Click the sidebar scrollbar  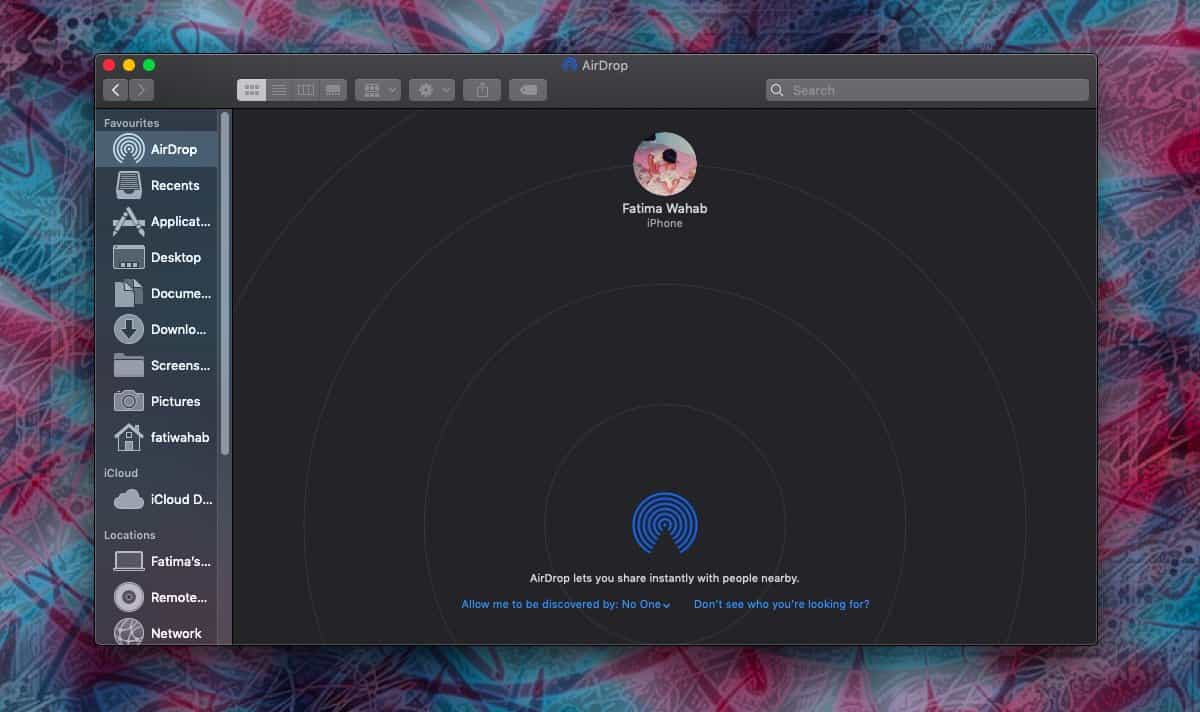(225, 283)
